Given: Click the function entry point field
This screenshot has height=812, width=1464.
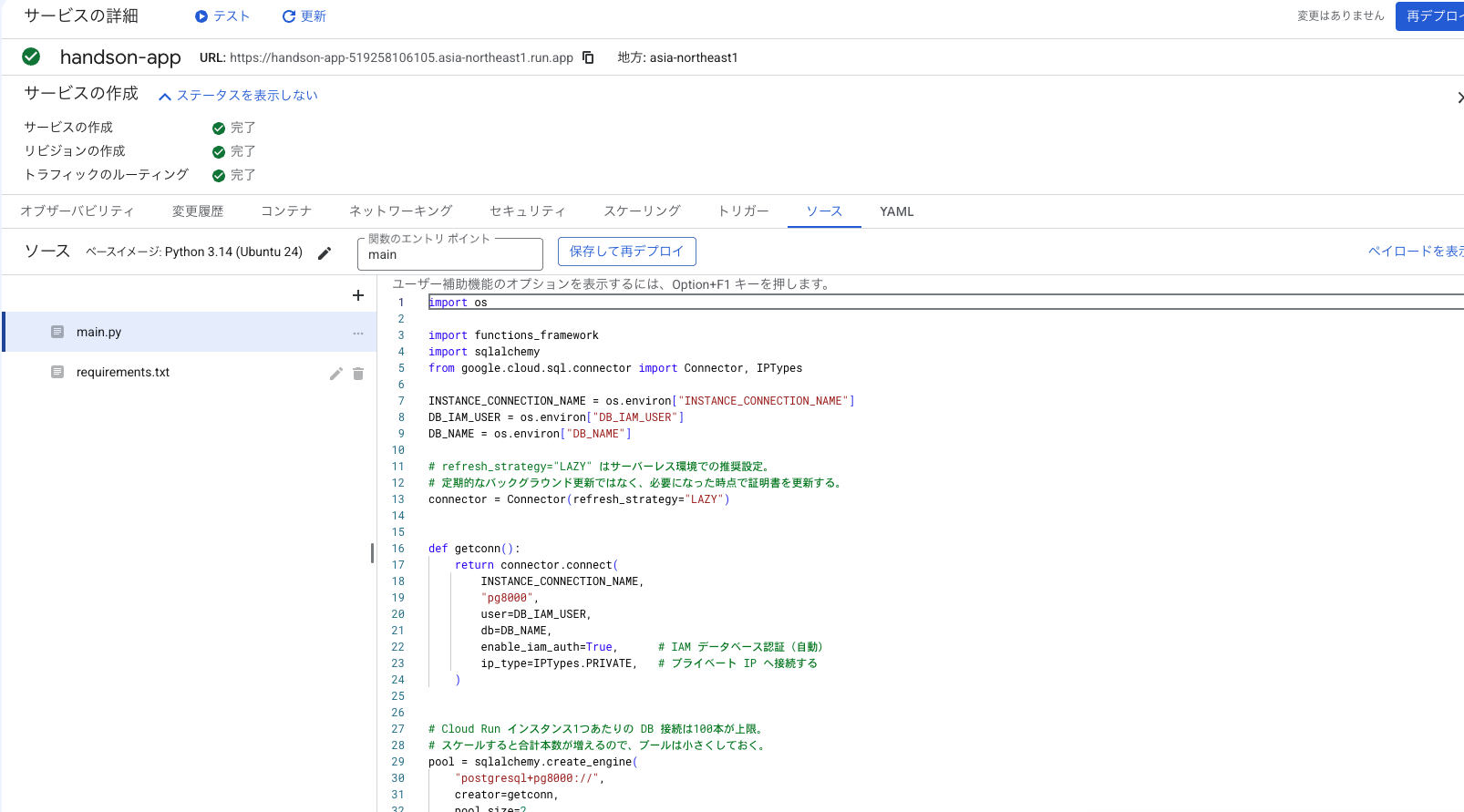Looking at the screenshot, I should 450,253.
